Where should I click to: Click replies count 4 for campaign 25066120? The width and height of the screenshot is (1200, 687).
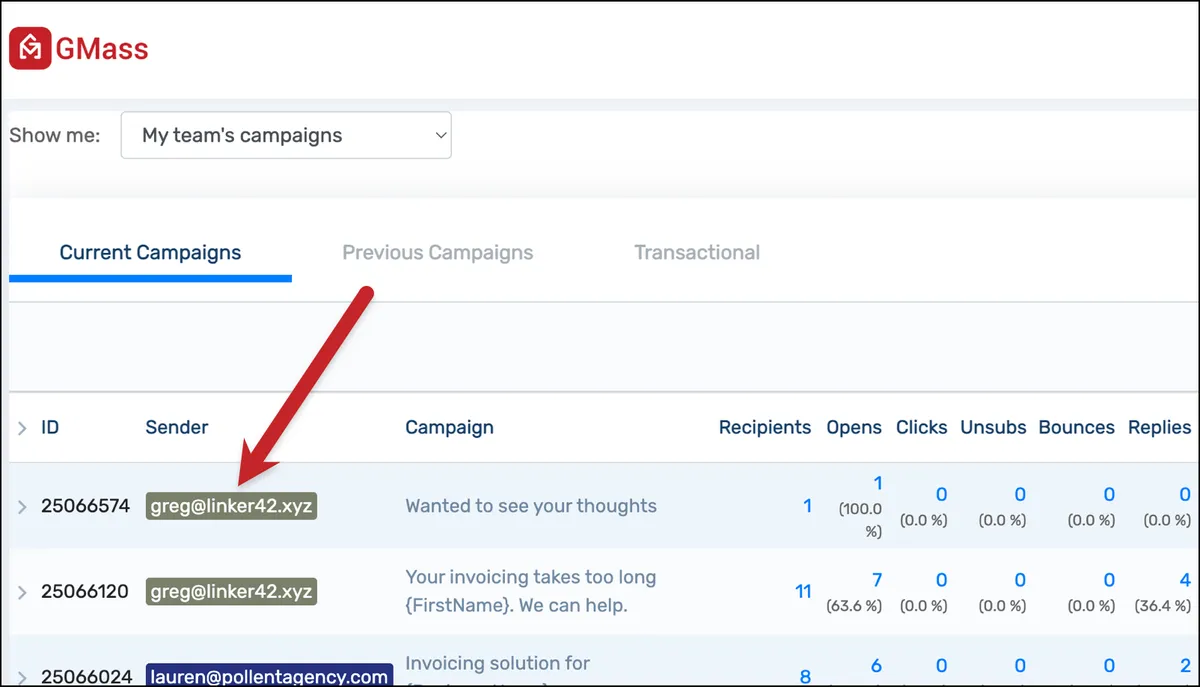(1185, 580)
